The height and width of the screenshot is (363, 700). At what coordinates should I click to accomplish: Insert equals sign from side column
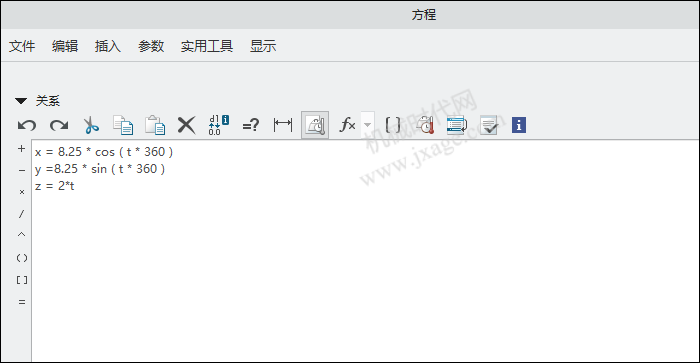pos(21,302)
